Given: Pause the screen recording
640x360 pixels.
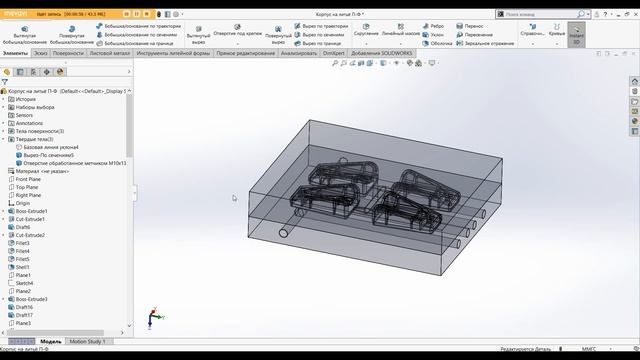Looking at the screenshot, I should pyautogui.click(x=136, y=14).
